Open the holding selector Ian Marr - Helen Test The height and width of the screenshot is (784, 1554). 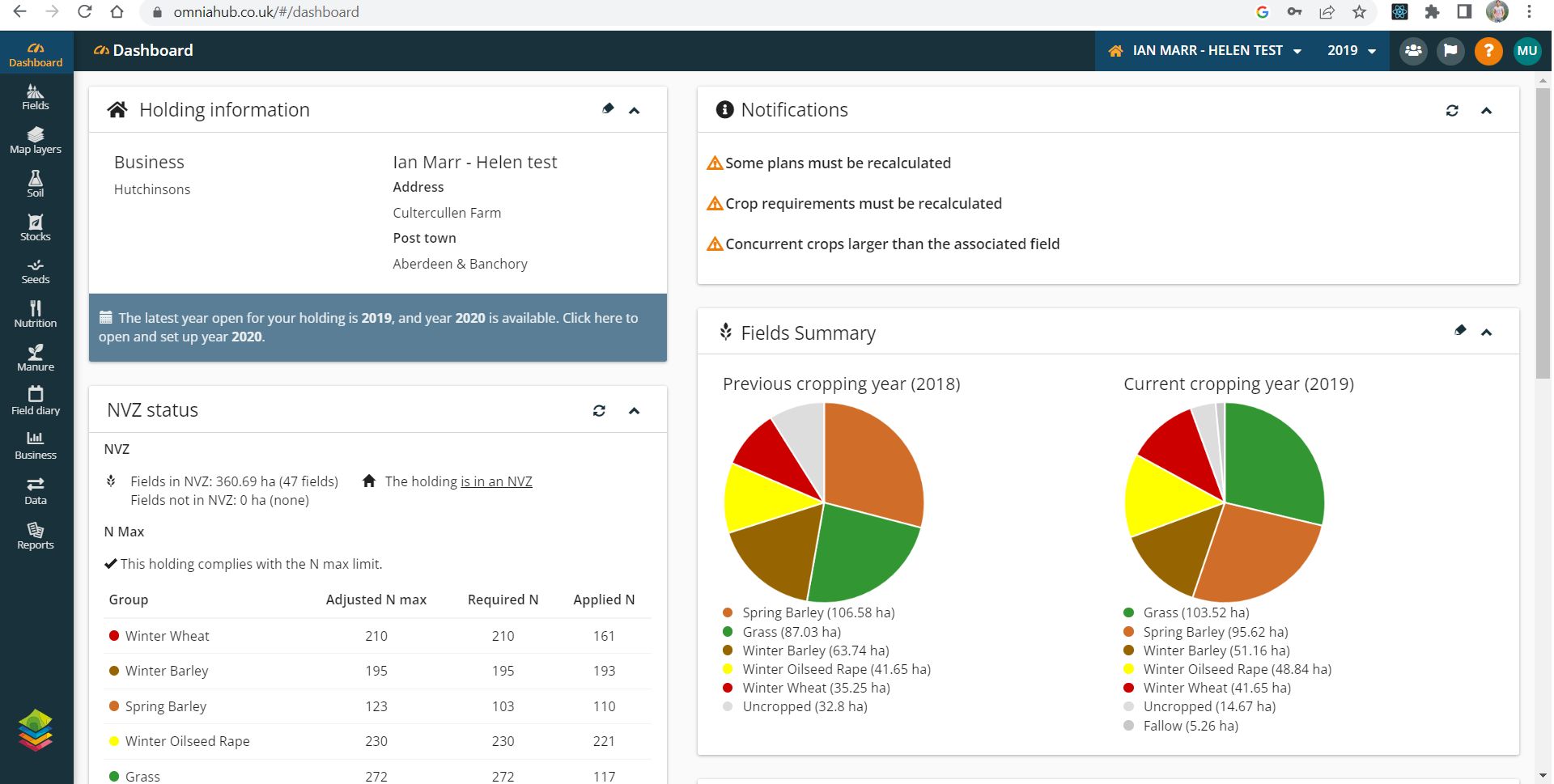coord(1205,51)
